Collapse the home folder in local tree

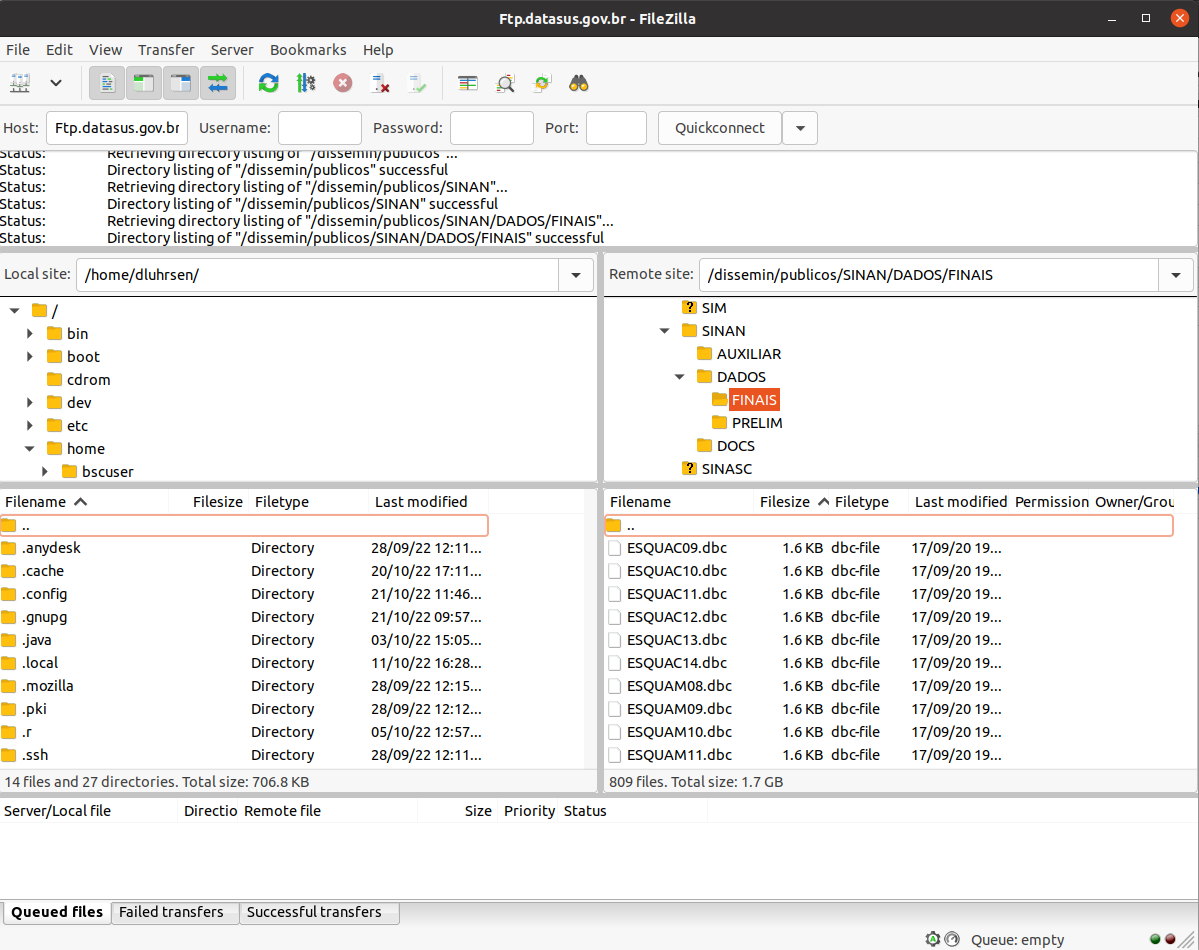pyautogui.click(x=30, y=448)
